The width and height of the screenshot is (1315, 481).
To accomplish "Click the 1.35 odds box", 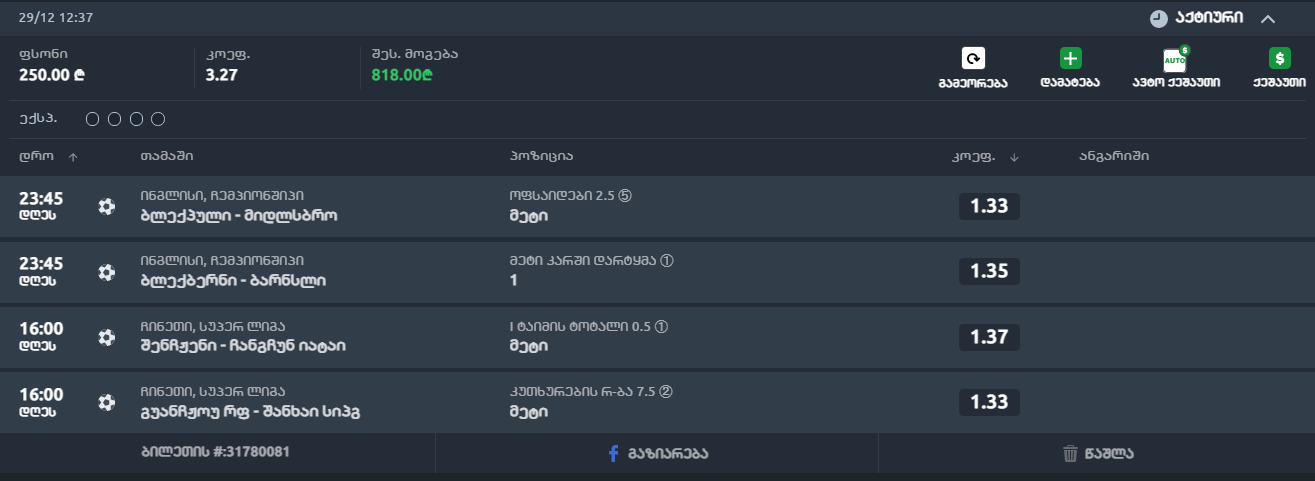I will (989, 271).
